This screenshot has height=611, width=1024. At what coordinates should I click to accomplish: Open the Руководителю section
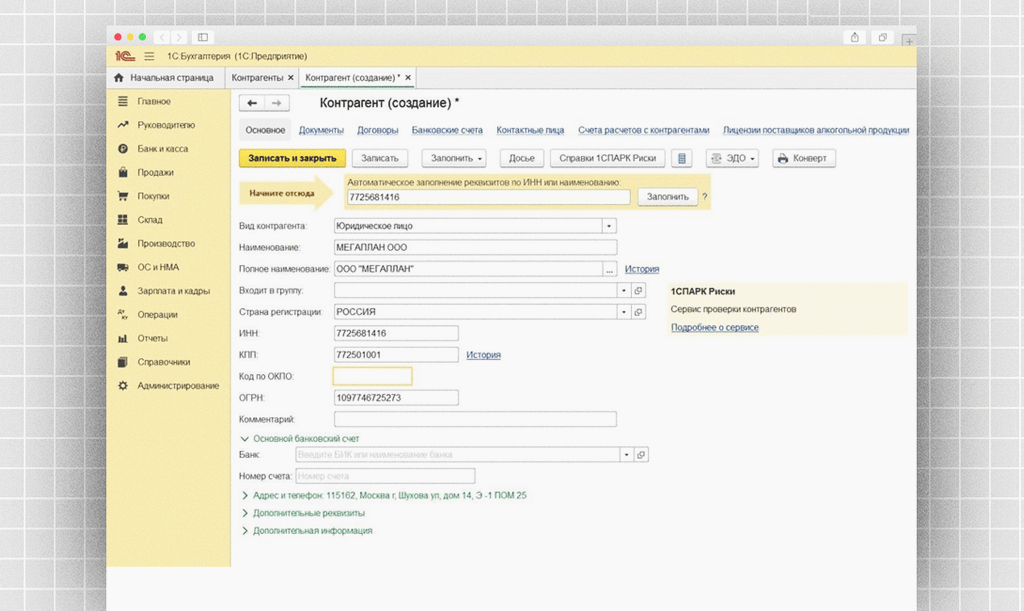[166, 125]
